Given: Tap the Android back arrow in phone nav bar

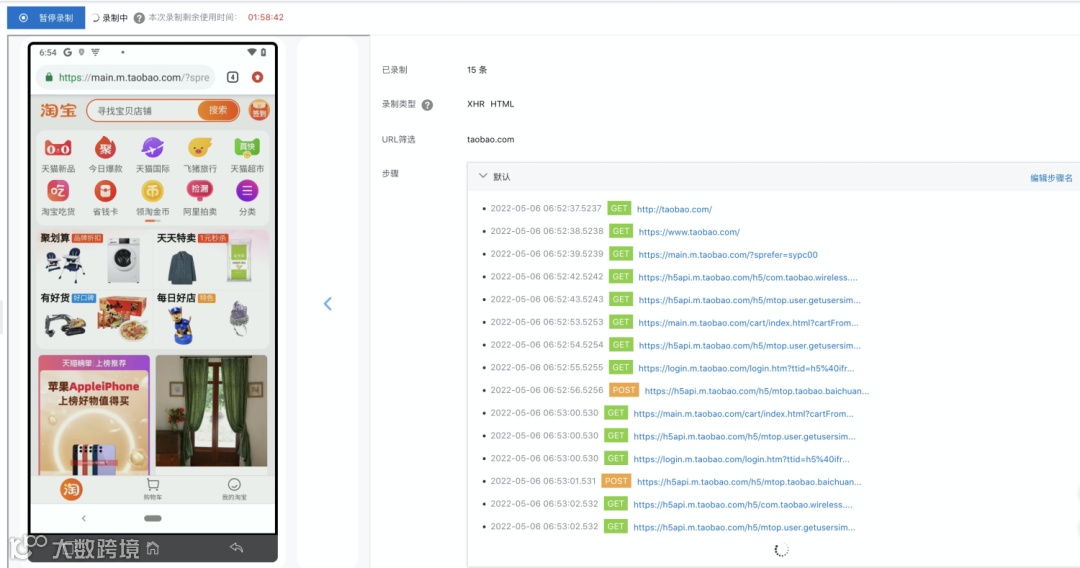Looking at the screenshot, I should tap(83, 518).
